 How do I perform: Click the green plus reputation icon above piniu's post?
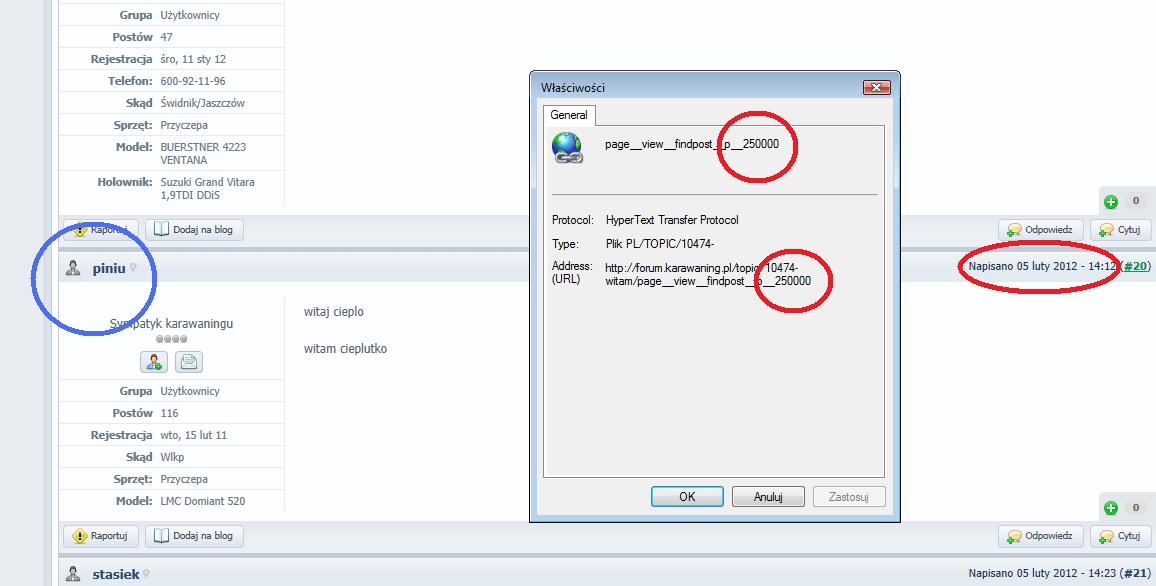(x=1111, y=201)
